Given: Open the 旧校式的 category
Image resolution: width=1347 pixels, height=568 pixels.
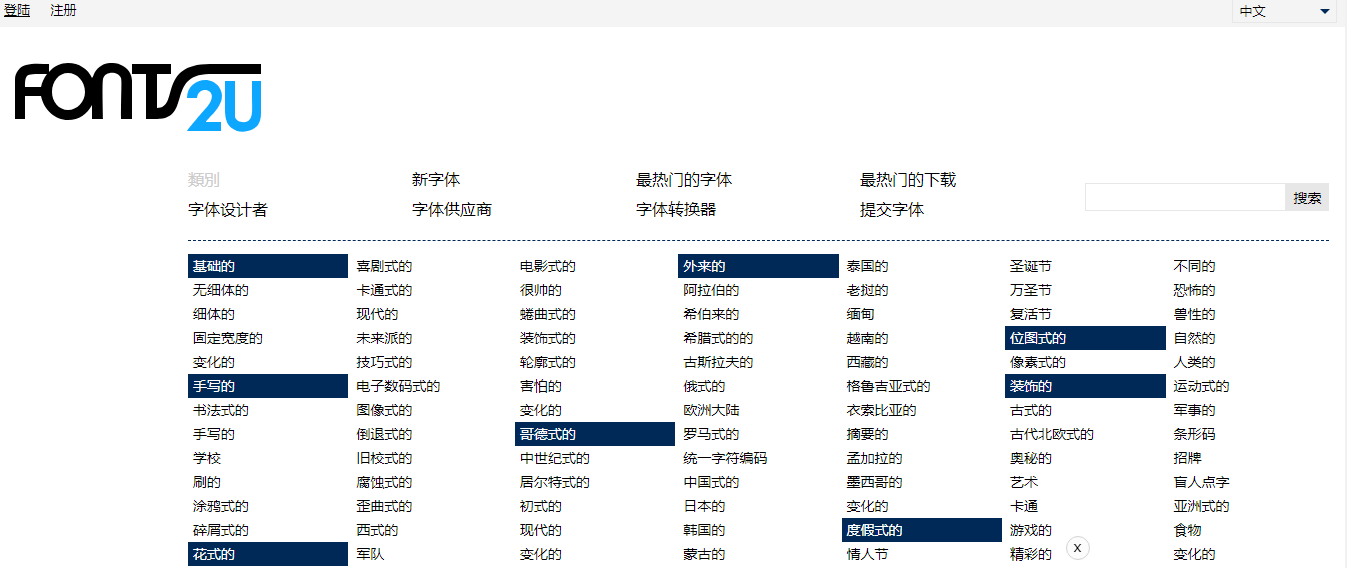Looking at the screenshot, I should pyautogui.click(x=384, y=458).
